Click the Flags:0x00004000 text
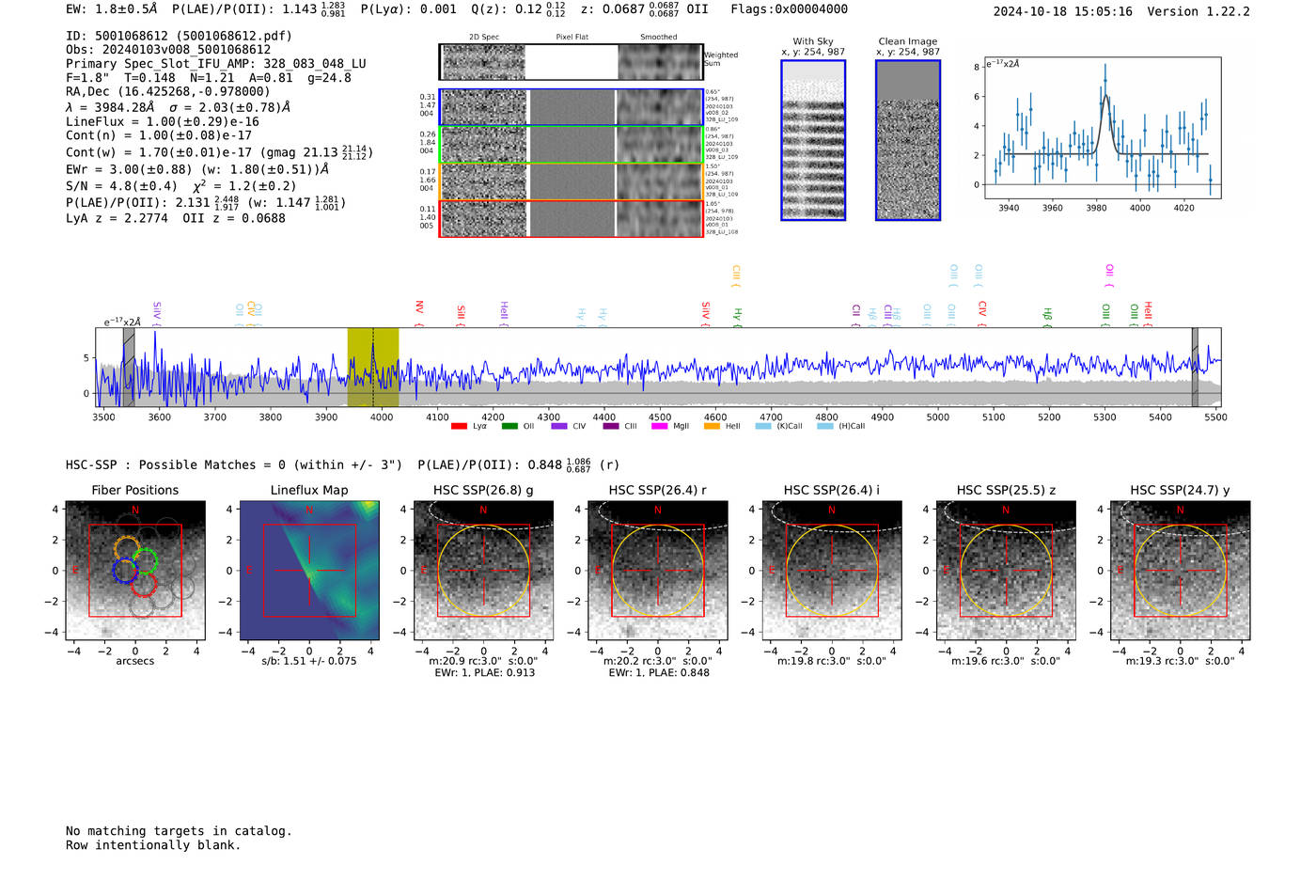This screenshot has height=896, width=1316. pyautogui.click(x=789, y=9)
